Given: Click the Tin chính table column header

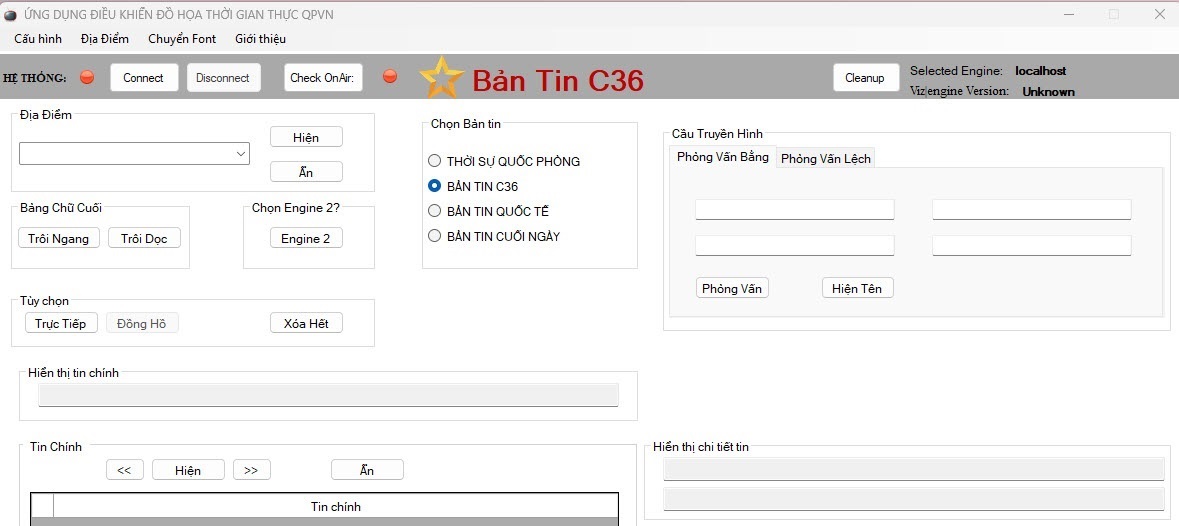Looking at the screenshot, I should [335, 506].
